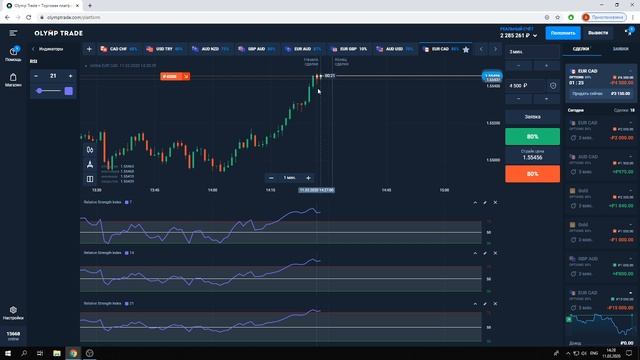This screenshot has height=360, width=640.
Task: Decrease the trade amount with minus
Action: (519, 99)
